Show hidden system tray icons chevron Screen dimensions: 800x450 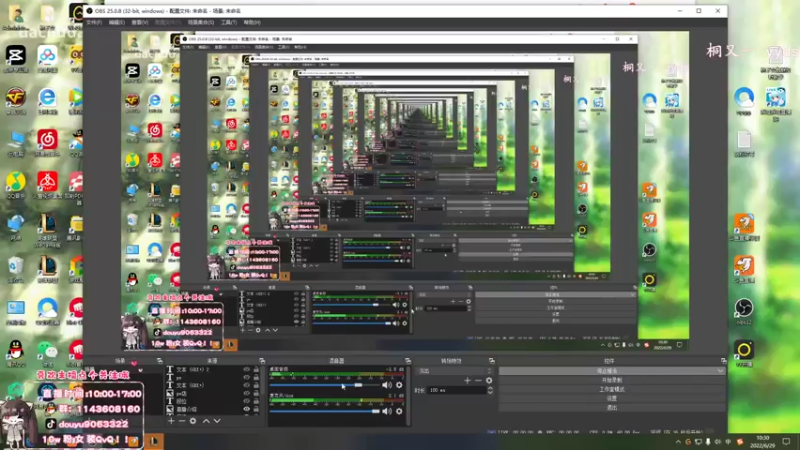[x=678, y=442]
